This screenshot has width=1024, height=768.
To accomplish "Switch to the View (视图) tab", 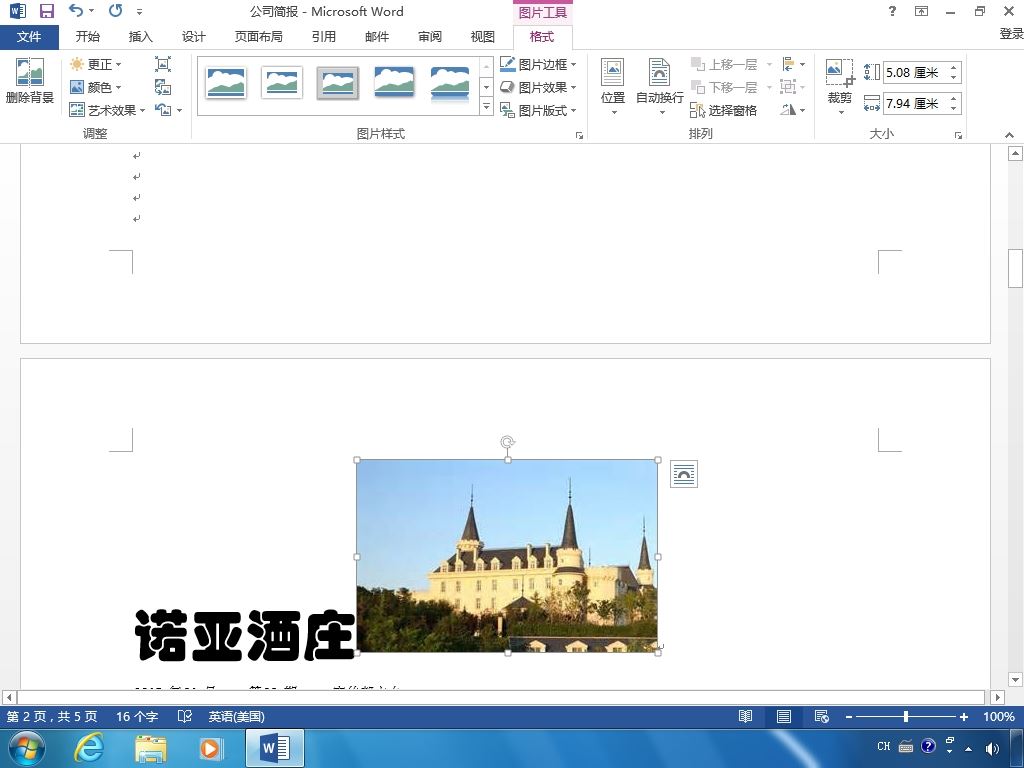I will pyautogui.click(x=483, y=37).
